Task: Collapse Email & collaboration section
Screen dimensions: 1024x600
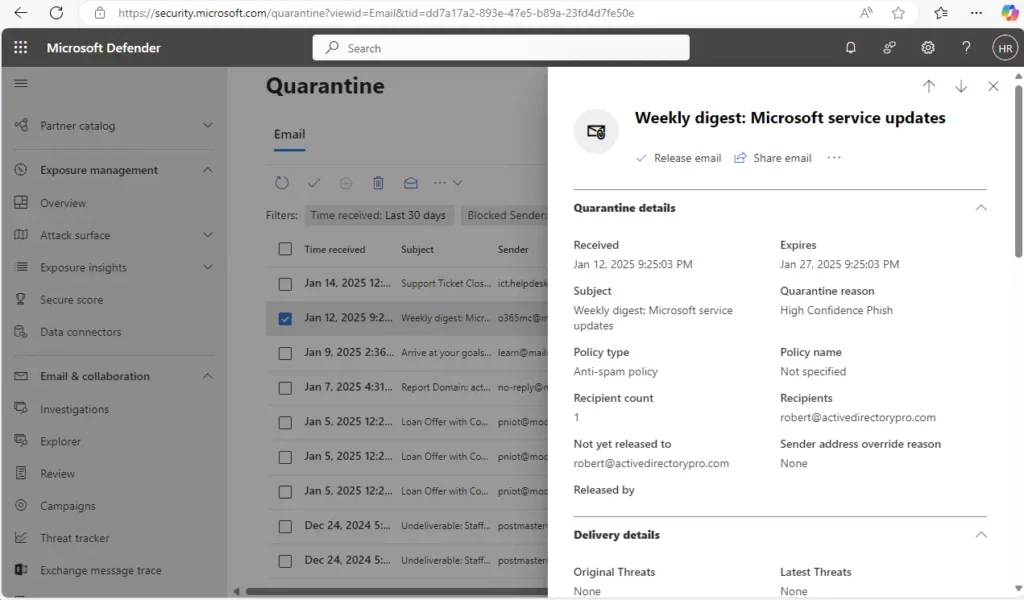Action: pyautogui.click(x=208, y=376)
